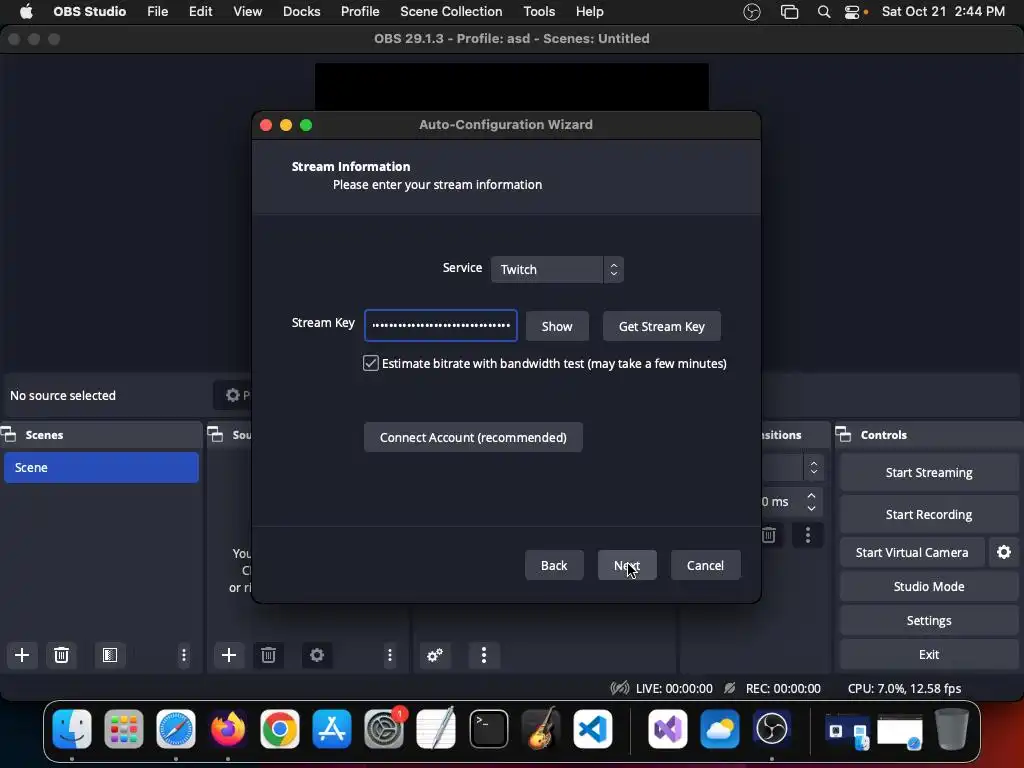Viewport: 1024px width, 768px height.
Task: Open the File menu
Action: (157, 12)
